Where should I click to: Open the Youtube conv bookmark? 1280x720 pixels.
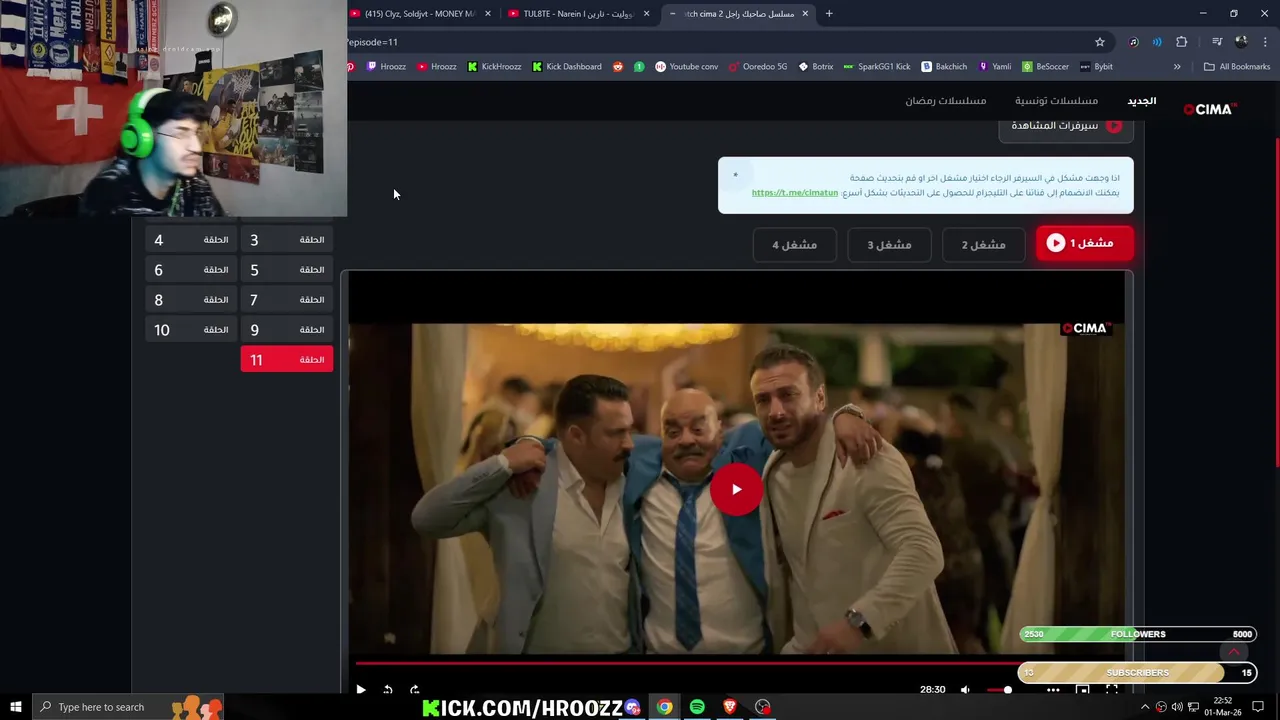686,67
